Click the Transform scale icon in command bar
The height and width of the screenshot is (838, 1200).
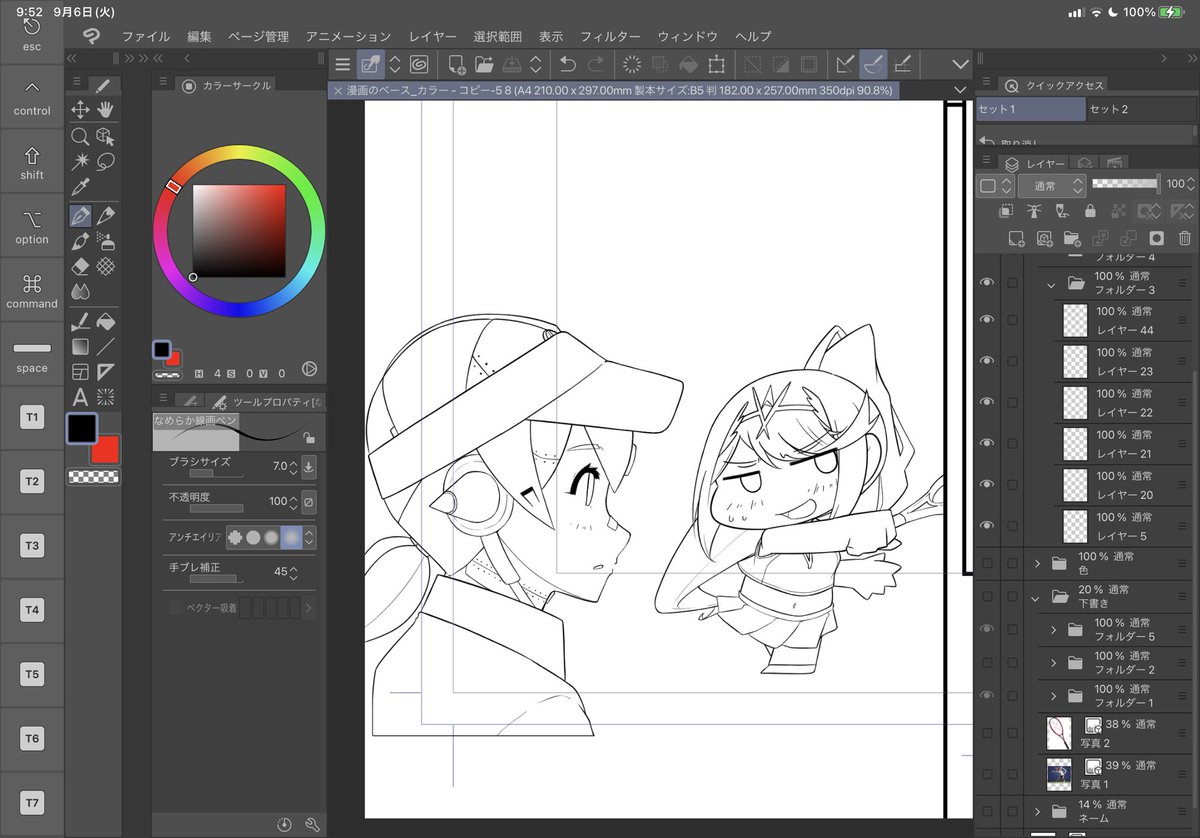(x=716, y=64)
